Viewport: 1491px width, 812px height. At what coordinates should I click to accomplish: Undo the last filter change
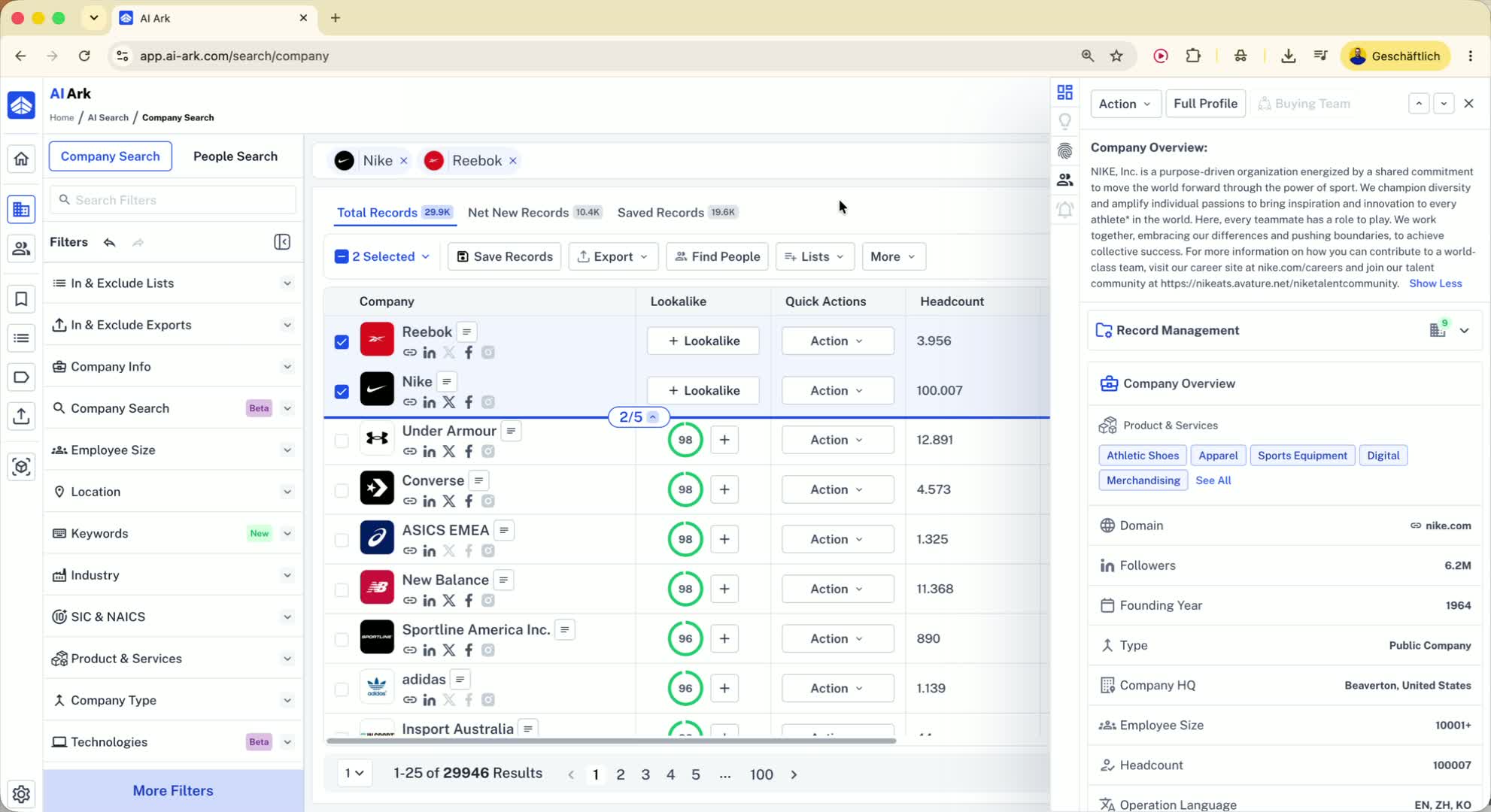(110, 242)
